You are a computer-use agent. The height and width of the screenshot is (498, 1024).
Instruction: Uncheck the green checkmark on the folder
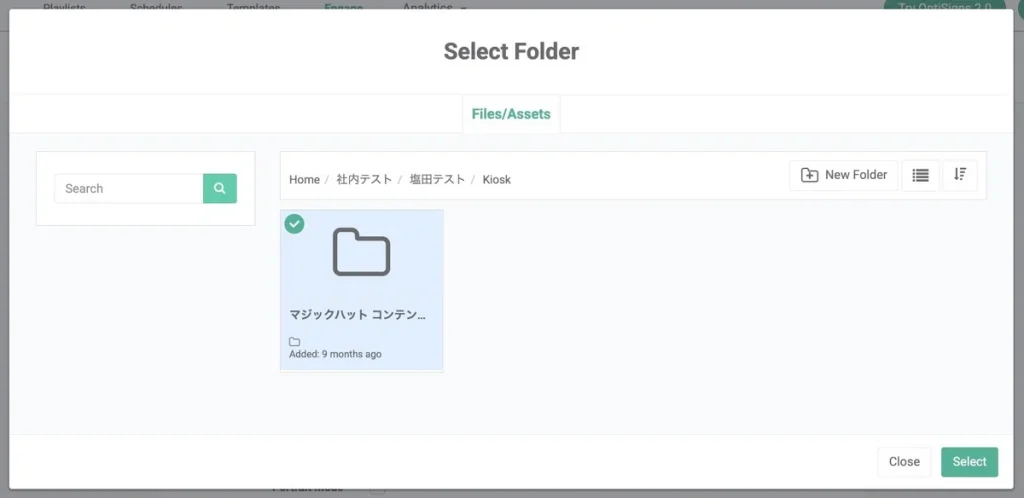(294, 224)
